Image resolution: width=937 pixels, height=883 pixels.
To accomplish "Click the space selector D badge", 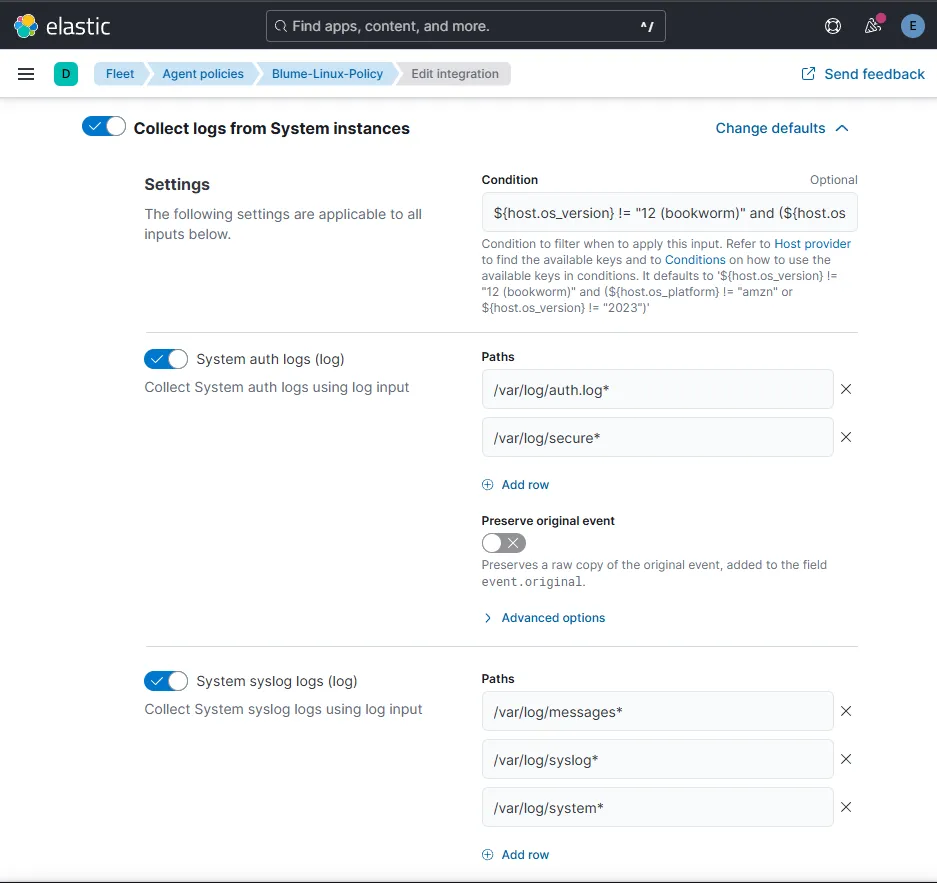I will (x=66, y=74).
